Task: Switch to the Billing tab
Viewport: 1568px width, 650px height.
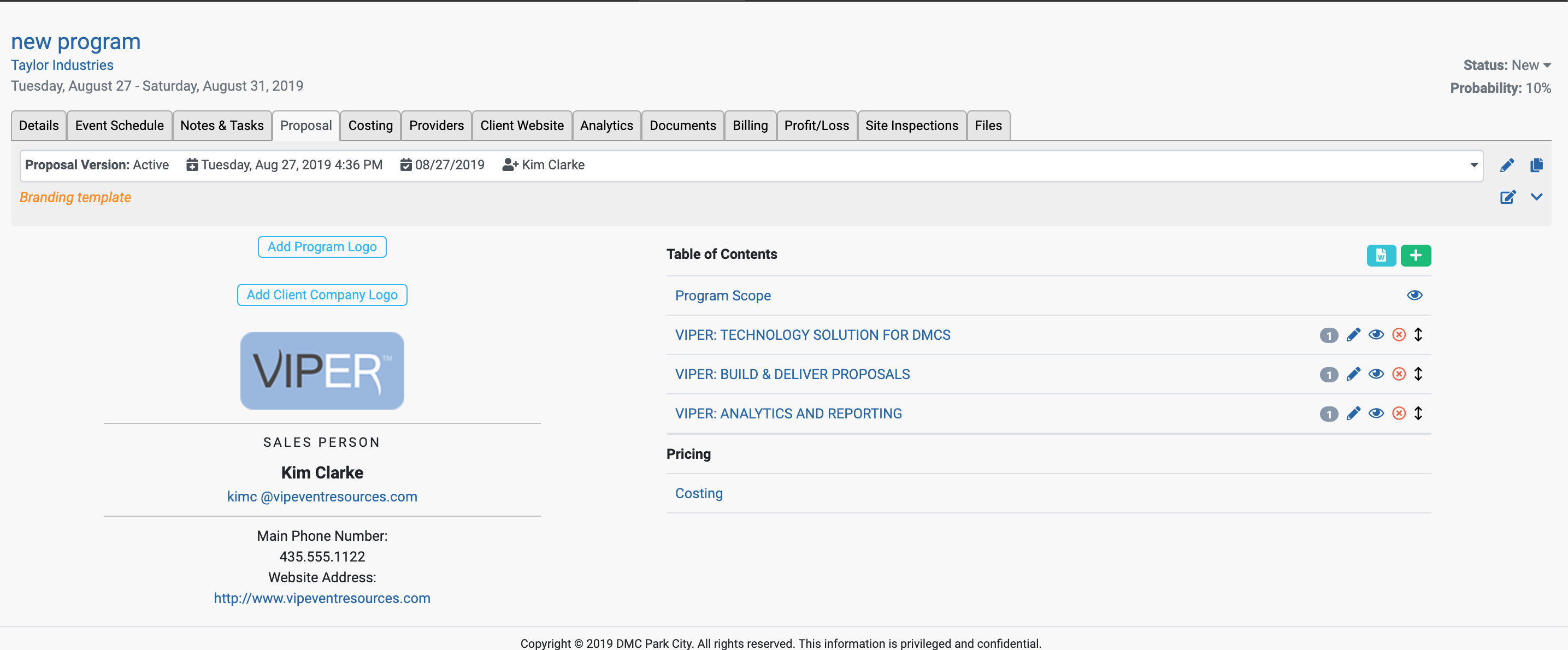Action: pyautogui.click(x=750, y=126)
